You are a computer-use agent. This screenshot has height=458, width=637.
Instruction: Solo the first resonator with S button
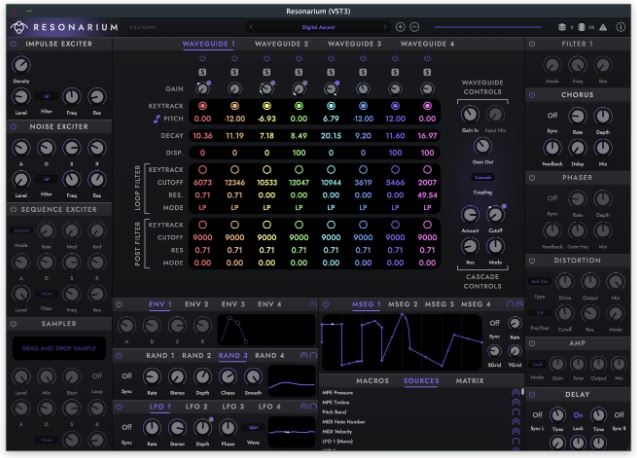203,72
